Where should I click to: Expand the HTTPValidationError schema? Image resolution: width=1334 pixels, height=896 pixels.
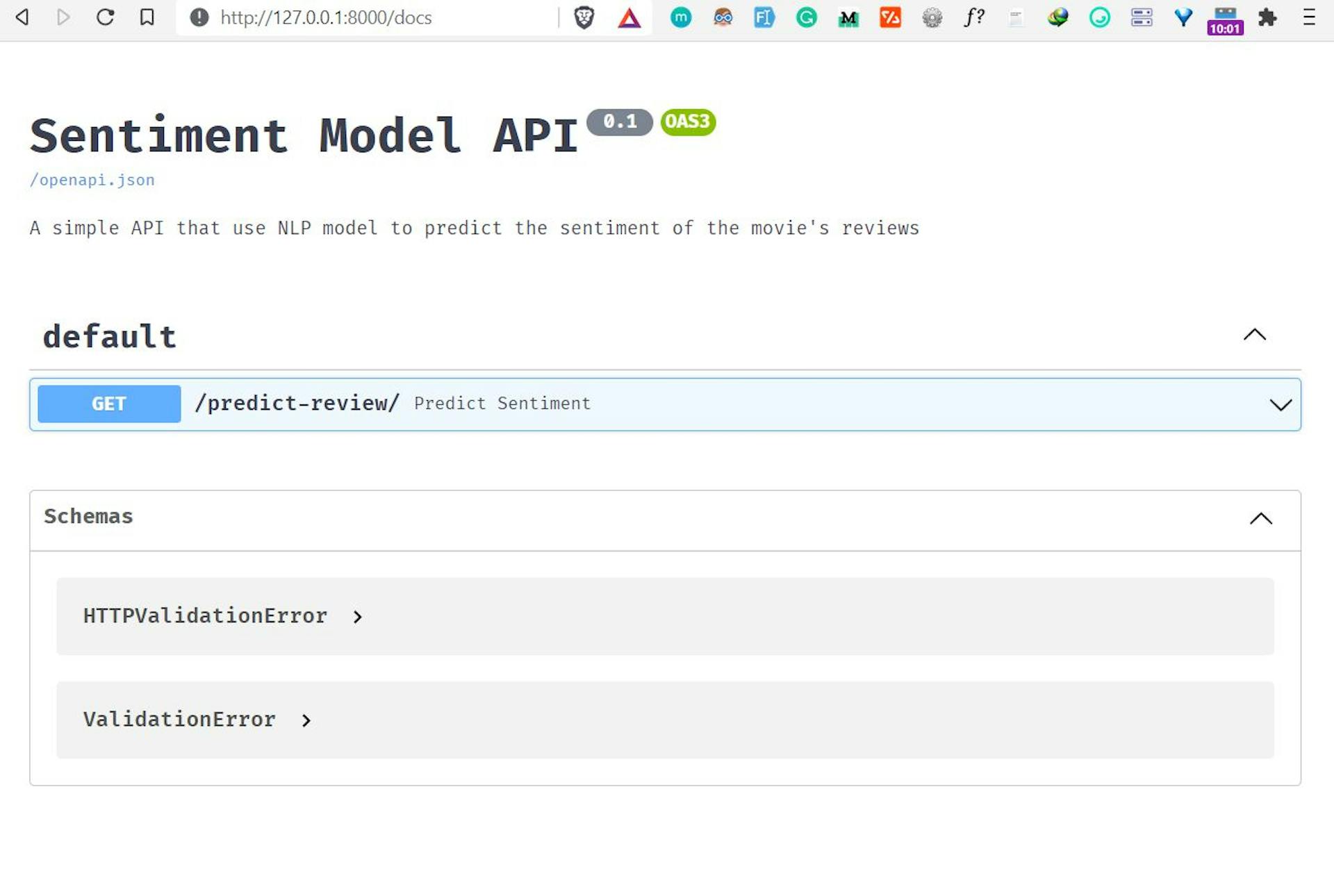pyautogui.click(x=357, y=617)
